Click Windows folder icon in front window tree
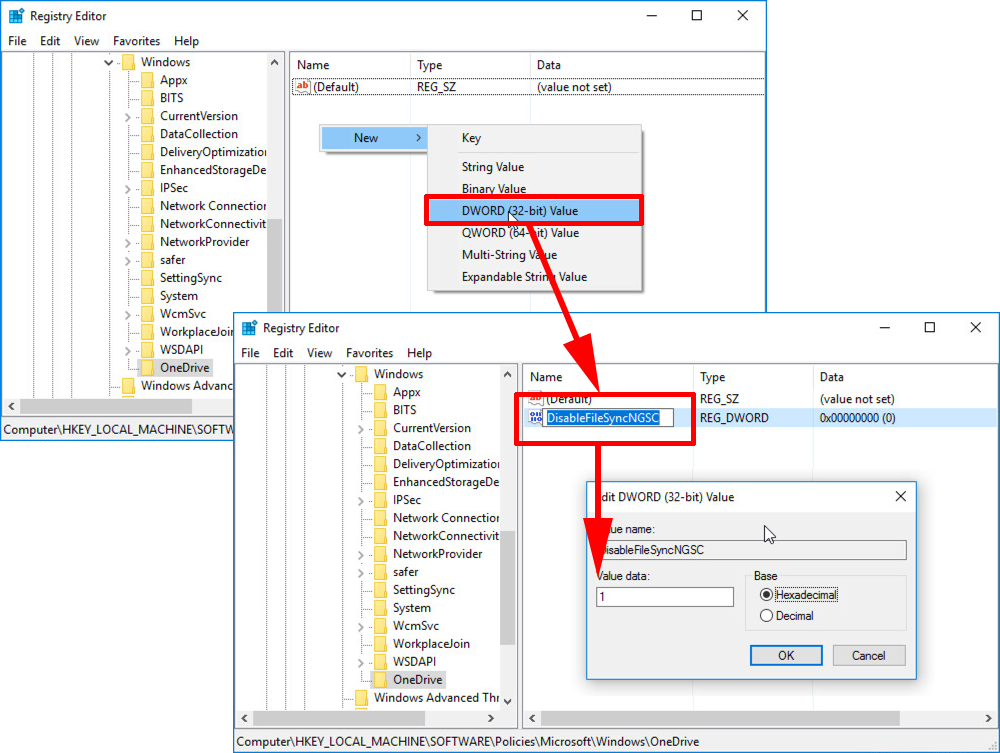Image resolution: width=1000 pixels, height=753 pixels. (x=361, y=374)
